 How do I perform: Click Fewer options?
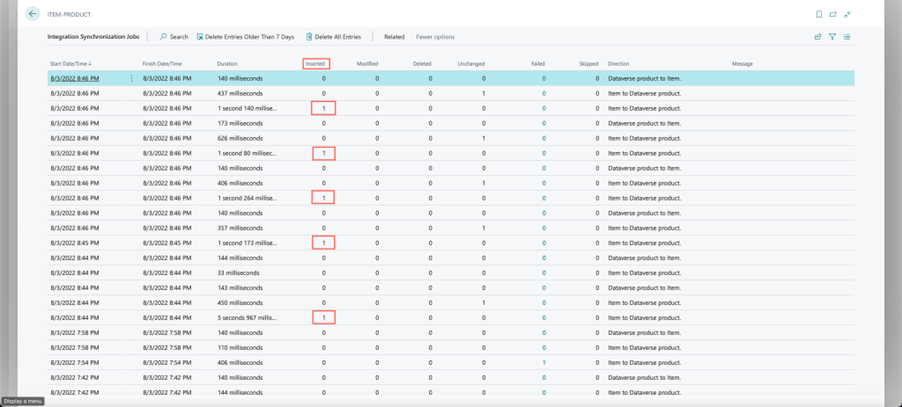[x=435, y=37]
